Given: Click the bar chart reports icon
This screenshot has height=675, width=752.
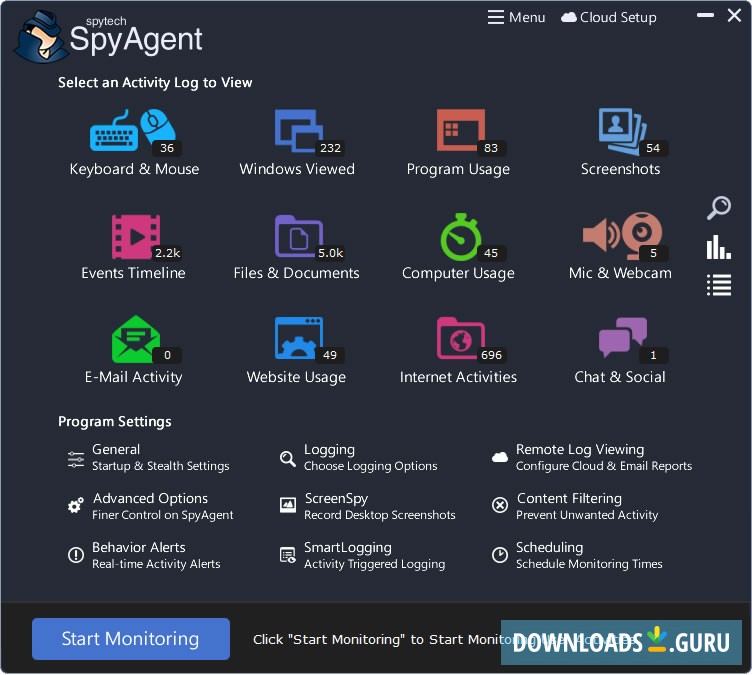Looking at the screenshot, I should pos(718,247).
